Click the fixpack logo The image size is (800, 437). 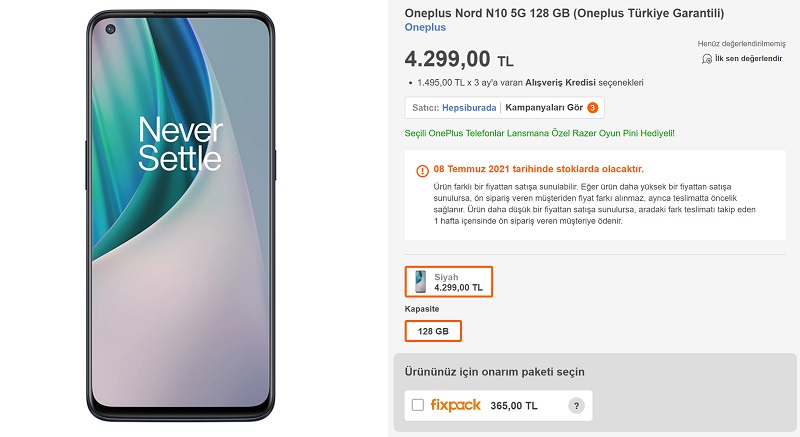[456, 405]
